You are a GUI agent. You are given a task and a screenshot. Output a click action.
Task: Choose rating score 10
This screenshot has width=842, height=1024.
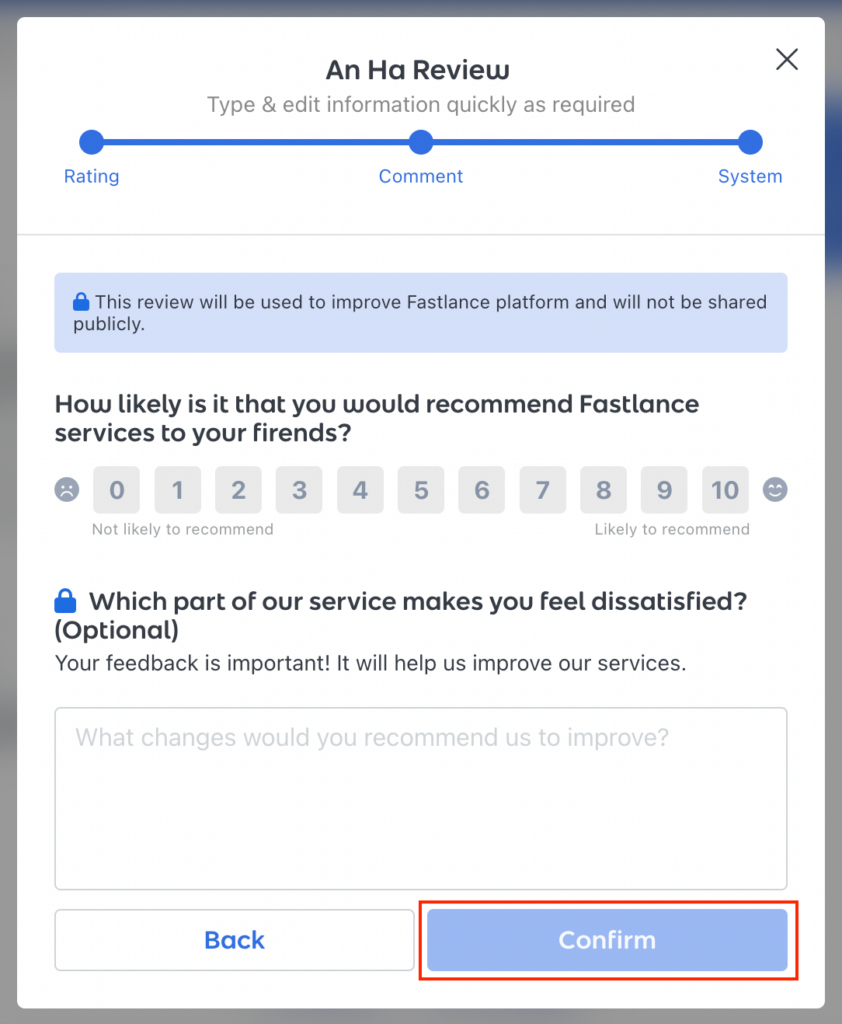(725, 490)
